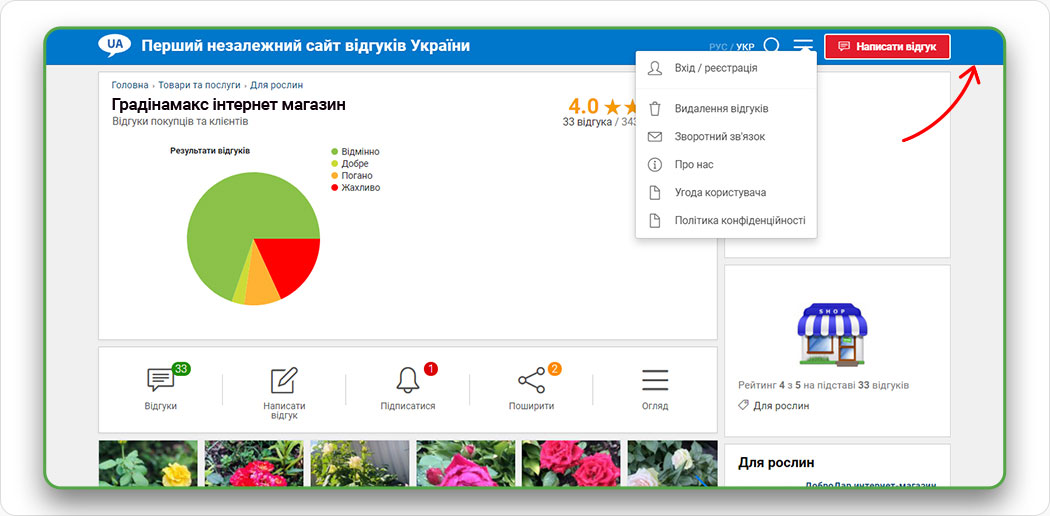Viewport: 1050px width, 516px height.
Task: Choose Видалення відгуків from menu
Action: (720, 108)
